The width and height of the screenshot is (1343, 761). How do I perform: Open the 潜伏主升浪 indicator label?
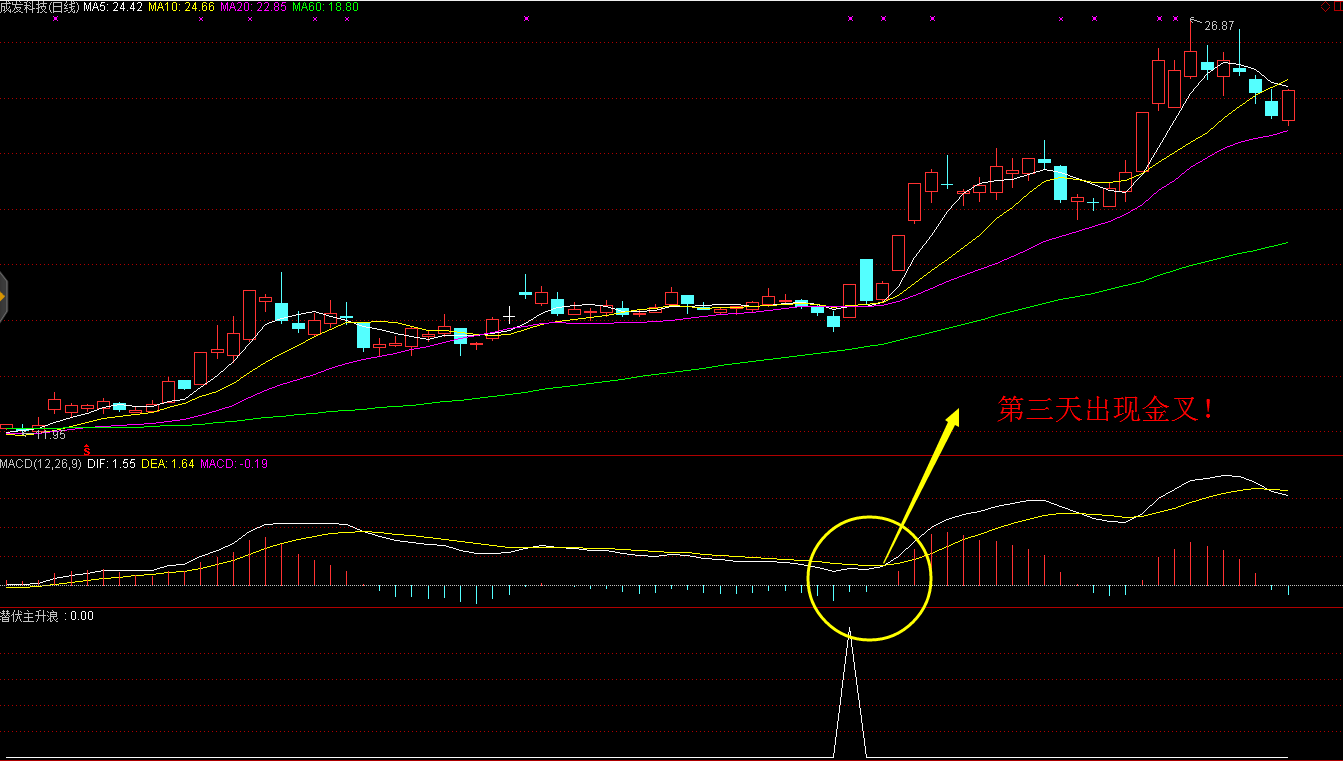30,616
